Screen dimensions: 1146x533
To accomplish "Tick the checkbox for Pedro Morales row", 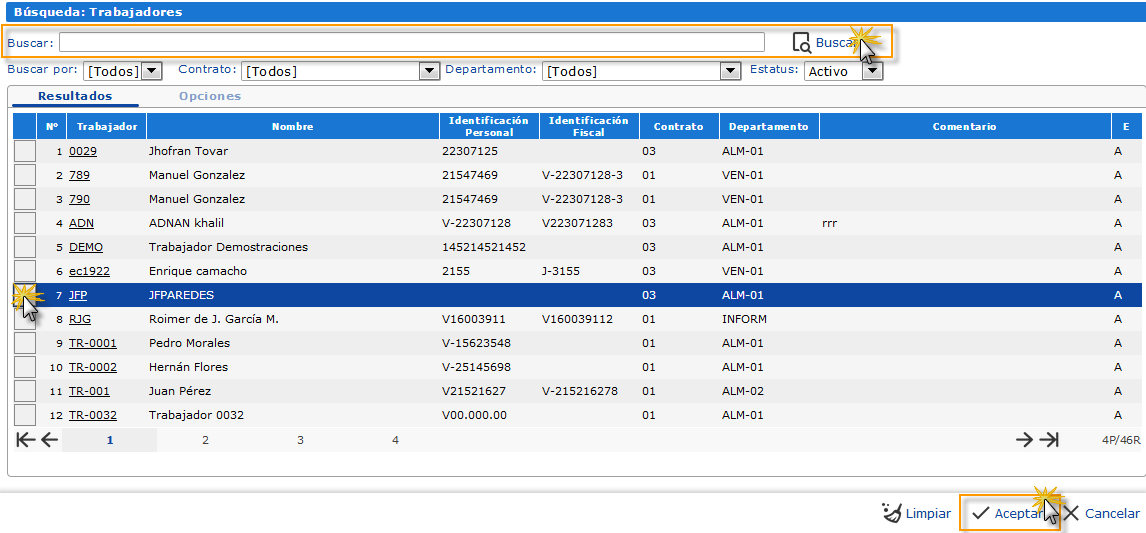I will pos(24,343).
